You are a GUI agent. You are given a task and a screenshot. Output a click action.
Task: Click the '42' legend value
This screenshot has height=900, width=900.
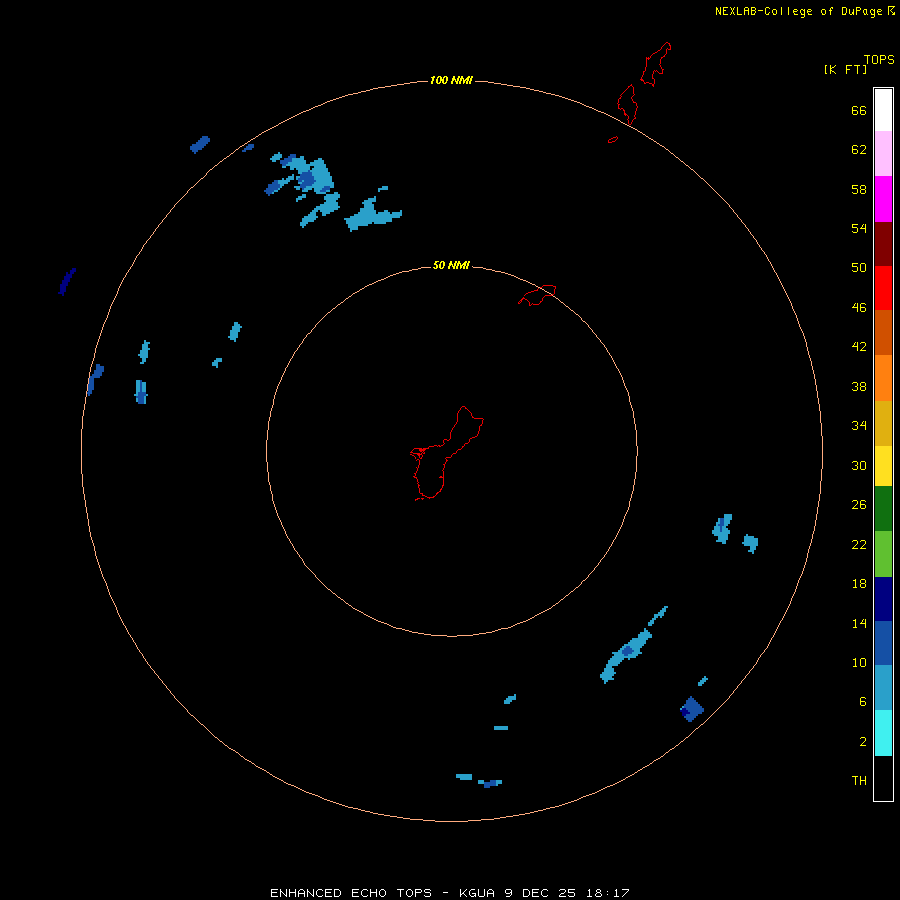tap(859, 347)
